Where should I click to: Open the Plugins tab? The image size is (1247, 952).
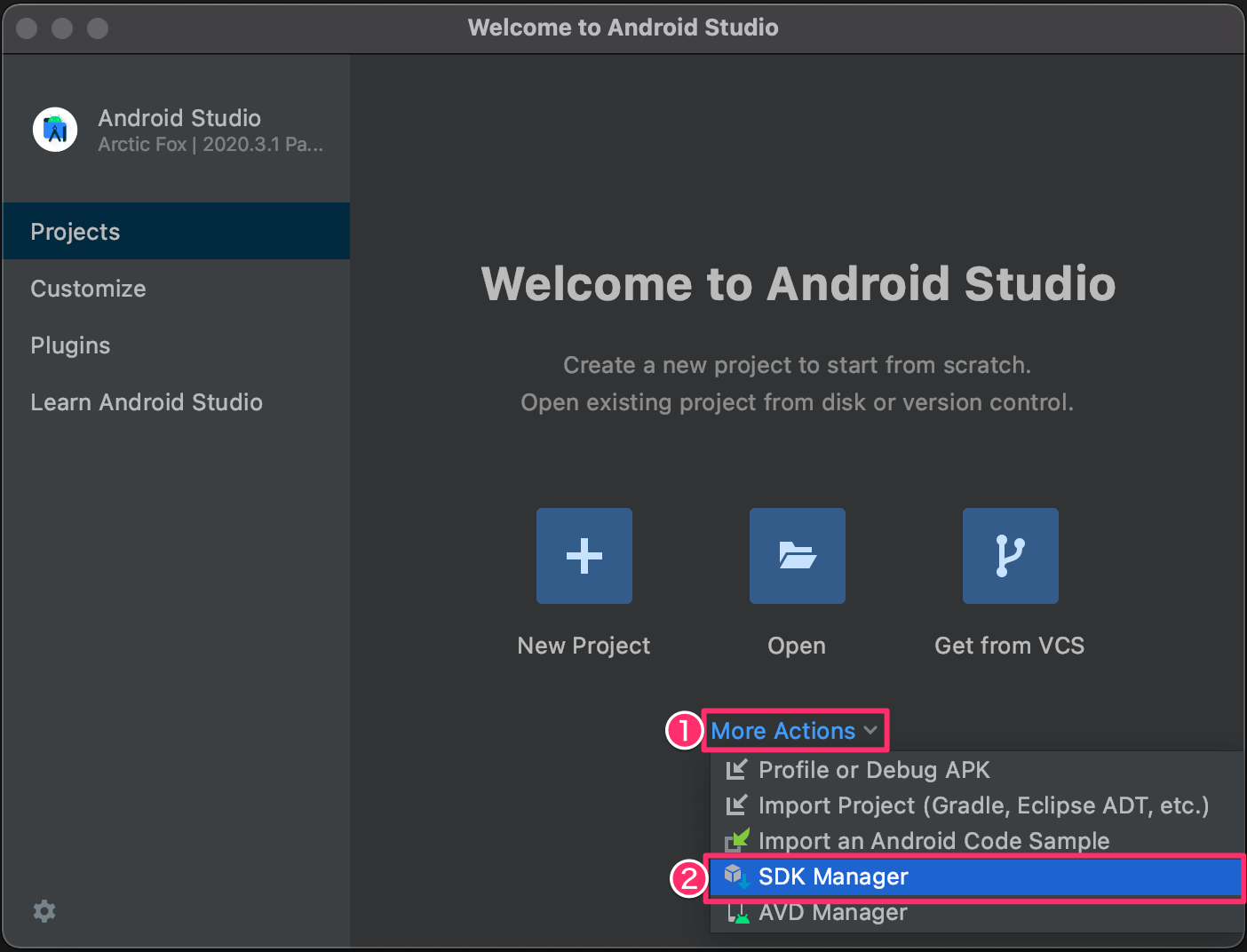tap(176, 345)
